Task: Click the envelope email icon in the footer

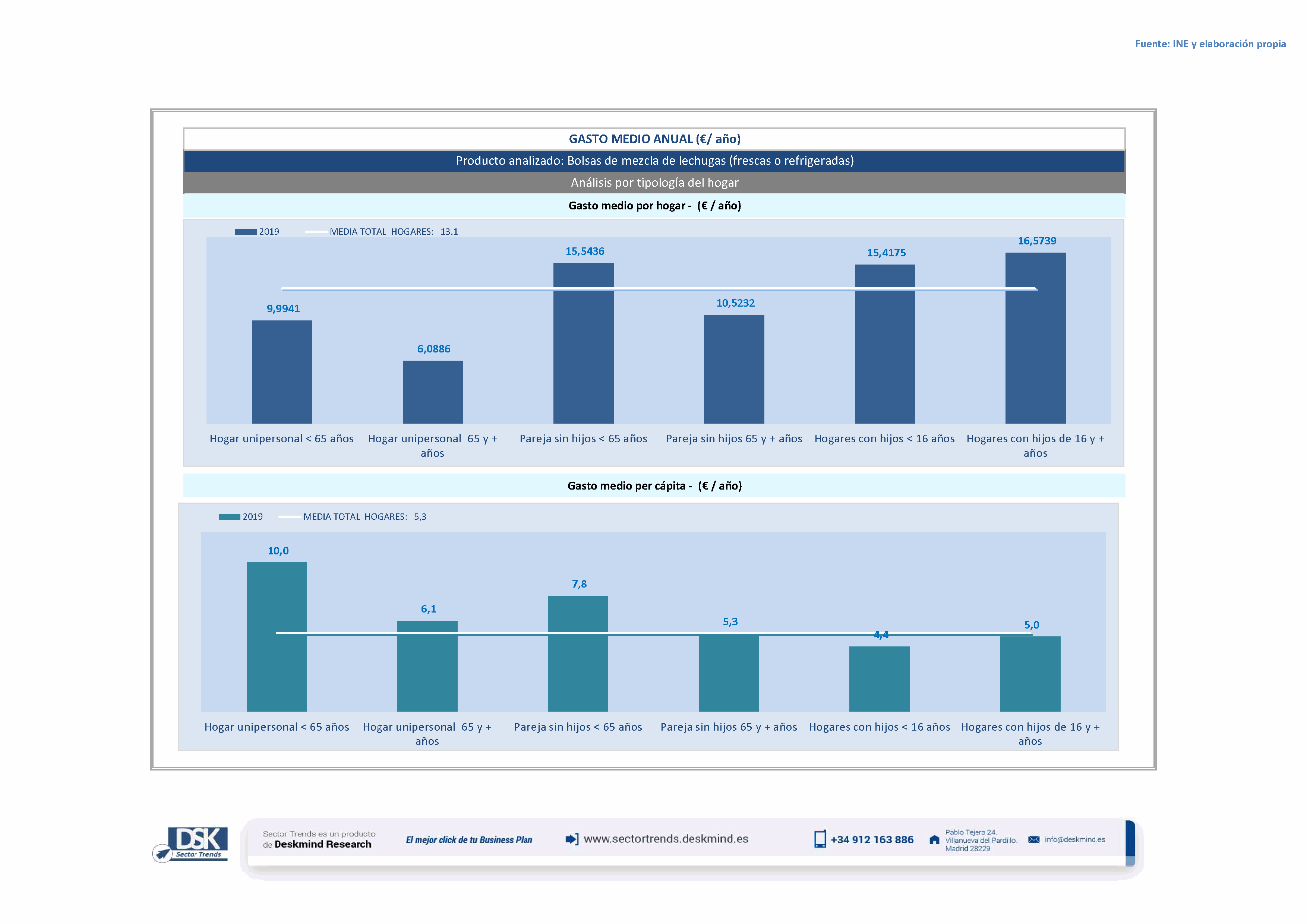Action: click(x=1034, y=839)
